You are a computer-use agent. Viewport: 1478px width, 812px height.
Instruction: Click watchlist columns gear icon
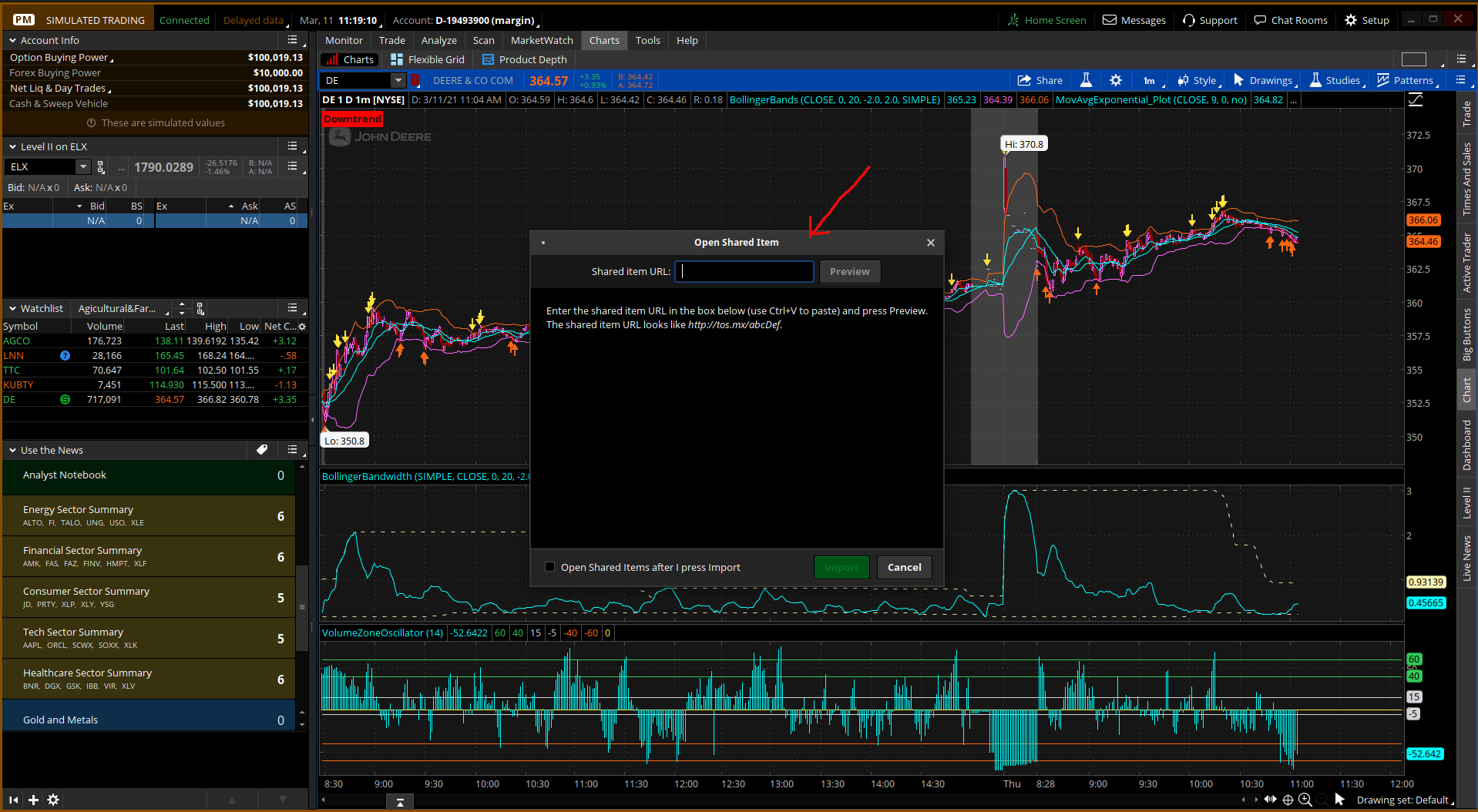tap(302, 327)
